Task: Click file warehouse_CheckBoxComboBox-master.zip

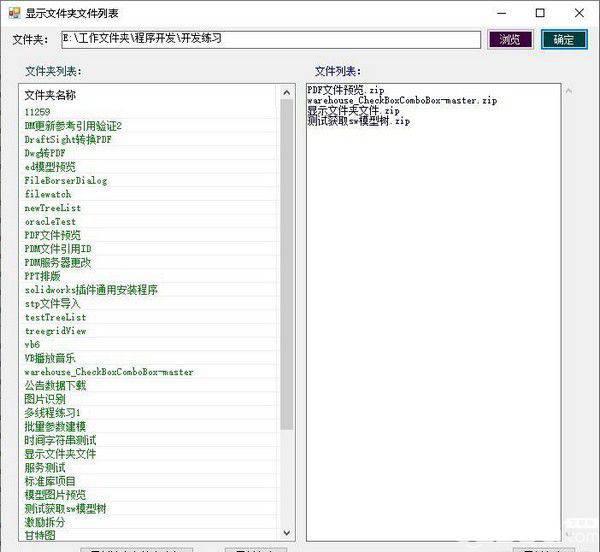Action: [402, 101]
